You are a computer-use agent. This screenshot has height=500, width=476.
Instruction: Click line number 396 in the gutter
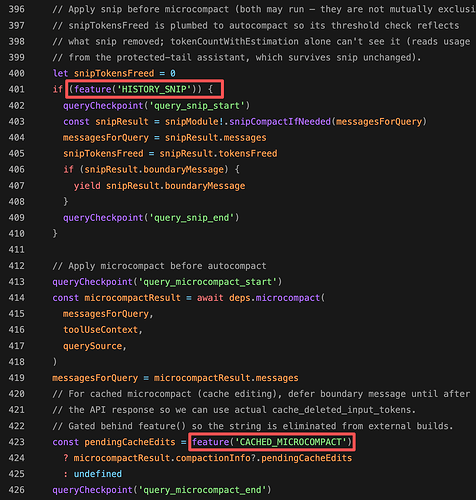click(x=16, y=9)
